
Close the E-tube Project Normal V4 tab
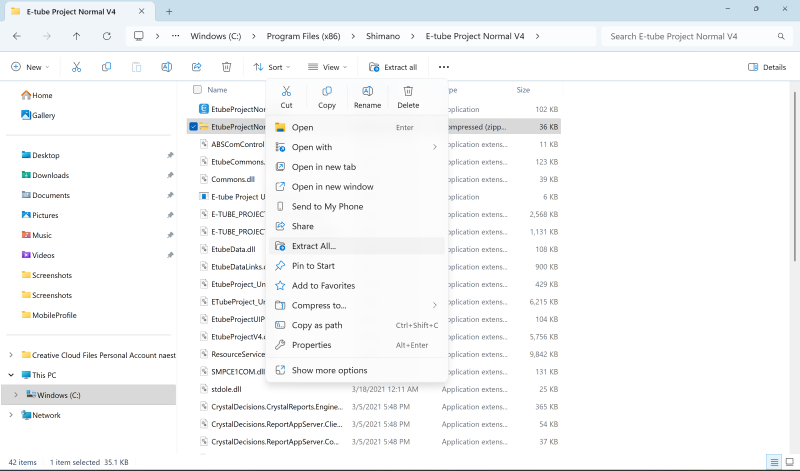141,11
